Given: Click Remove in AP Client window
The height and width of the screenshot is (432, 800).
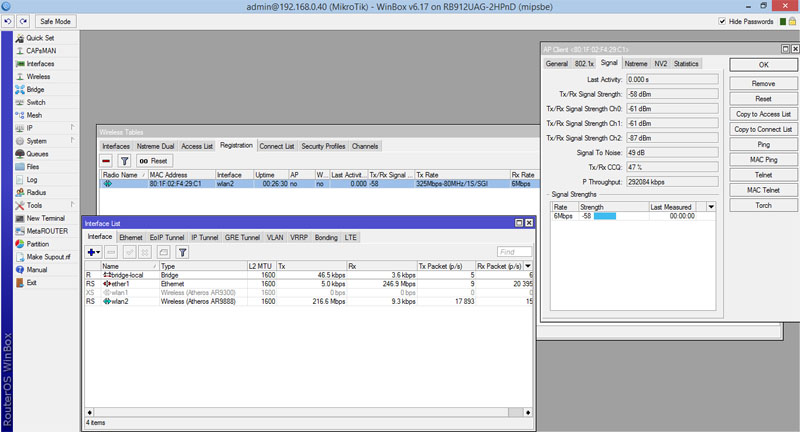Looking at the screenshot, I should coord(763,84).
